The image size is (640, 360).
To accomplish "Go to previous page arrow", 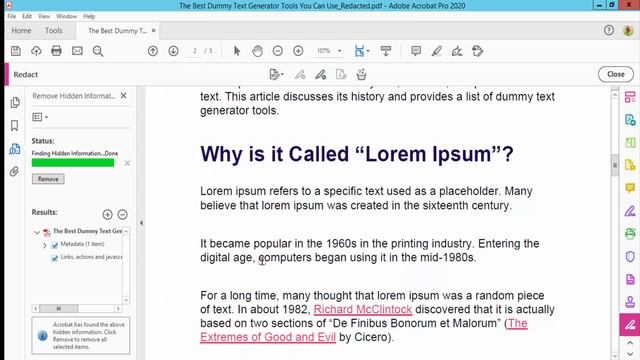I will [x=153, y=51].
